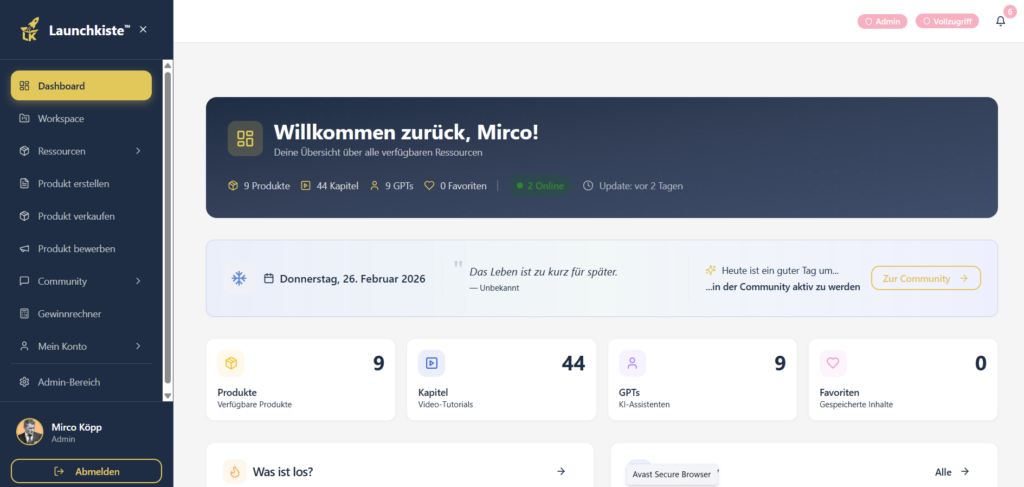Click the large dashboard icon in welcome banner

point(245,138)
